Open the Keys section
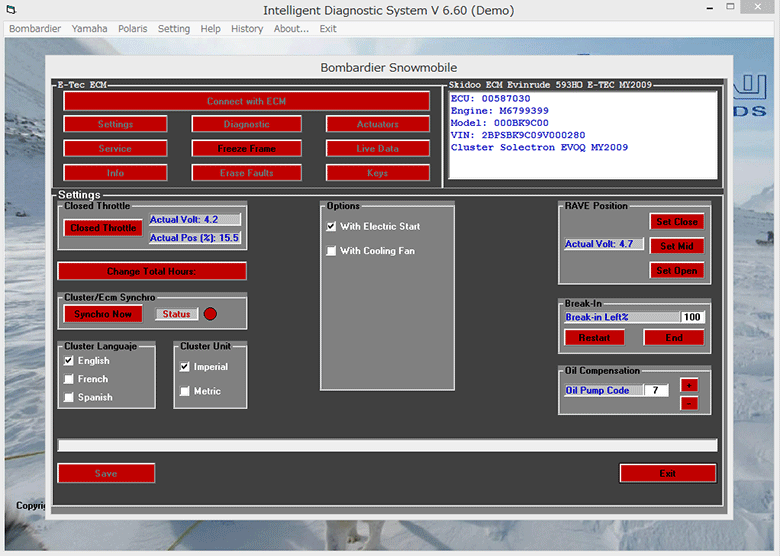This screenshot has height=556, width=780. (x=378, y=173)
